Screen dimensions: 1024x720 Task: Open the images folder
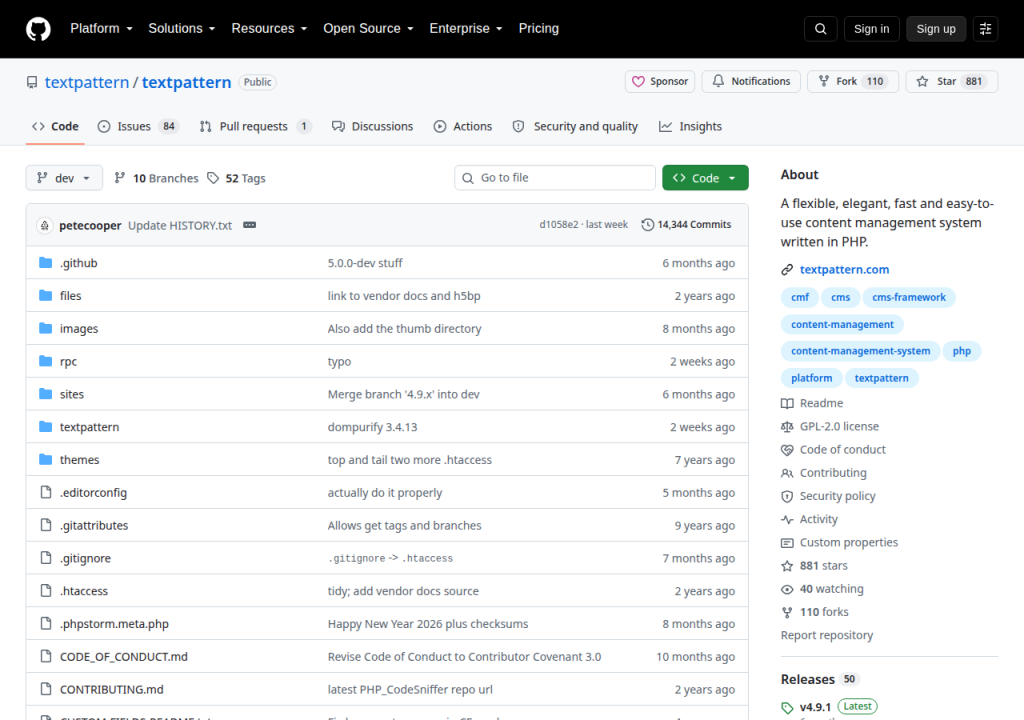(79, 329)
